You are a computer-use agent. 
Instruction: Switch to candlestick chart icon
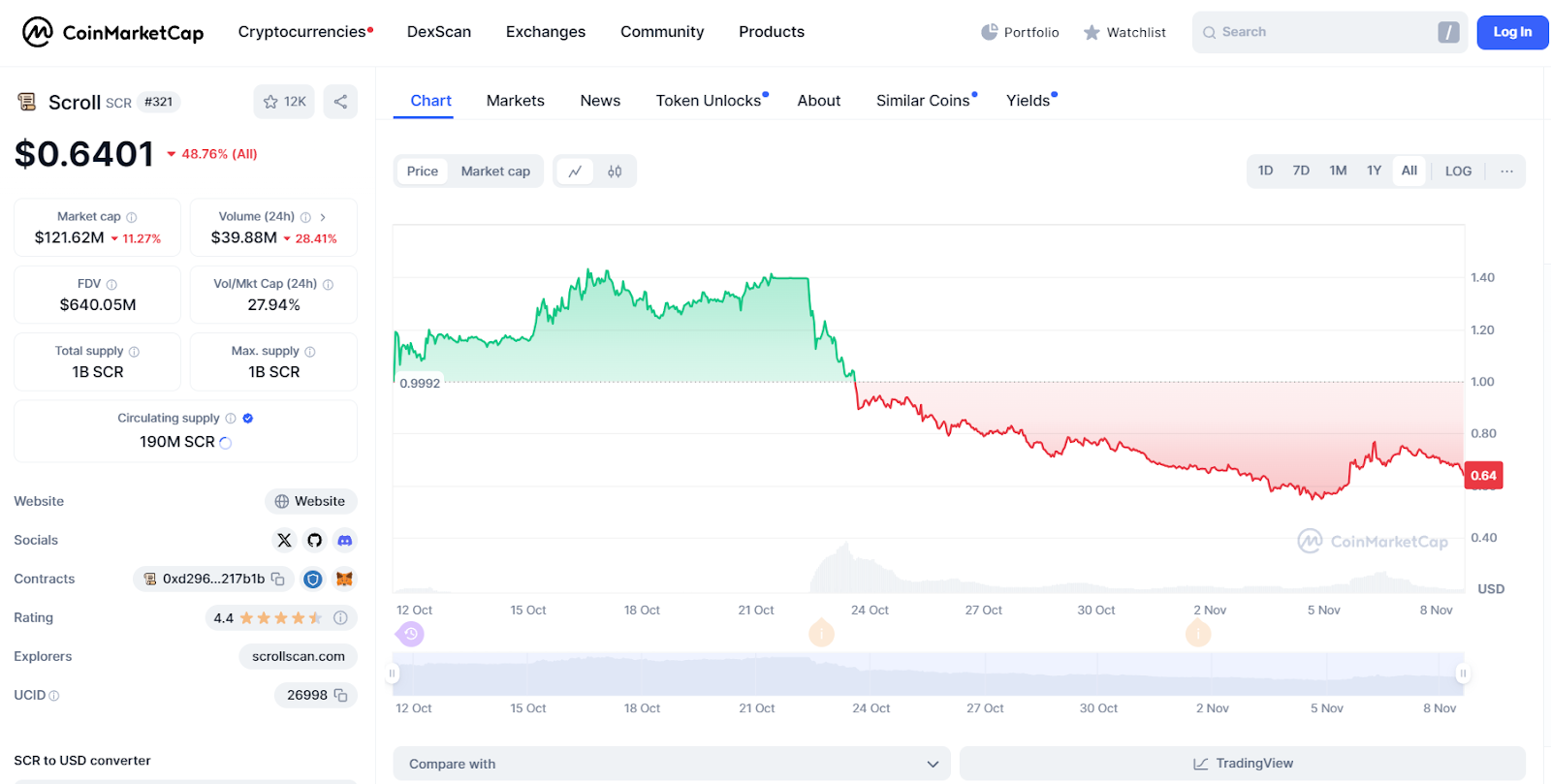tap(615, 172)
